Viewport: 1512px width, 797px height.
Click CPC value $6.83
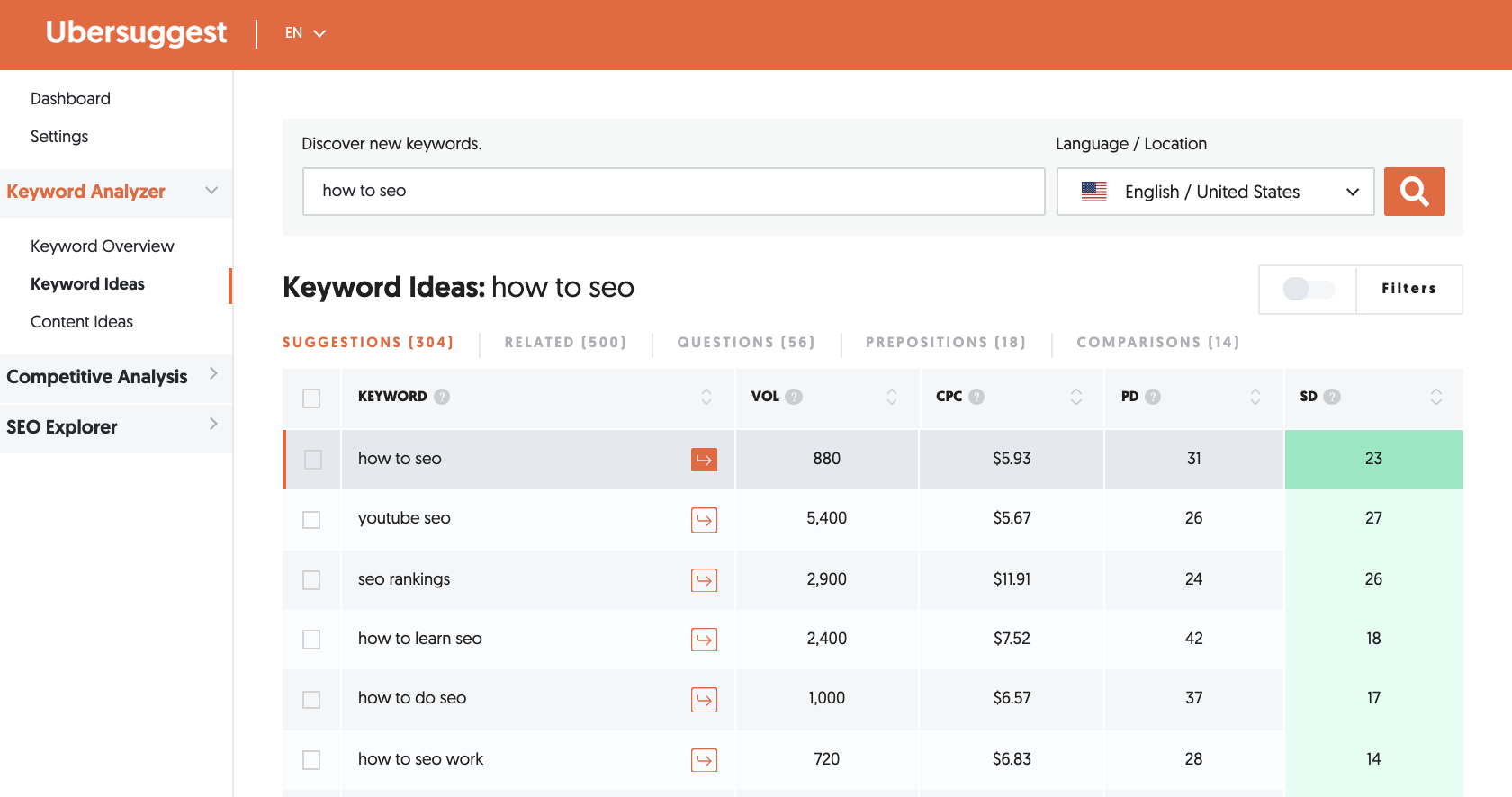pyautogui.click(x=1012, y=759)
